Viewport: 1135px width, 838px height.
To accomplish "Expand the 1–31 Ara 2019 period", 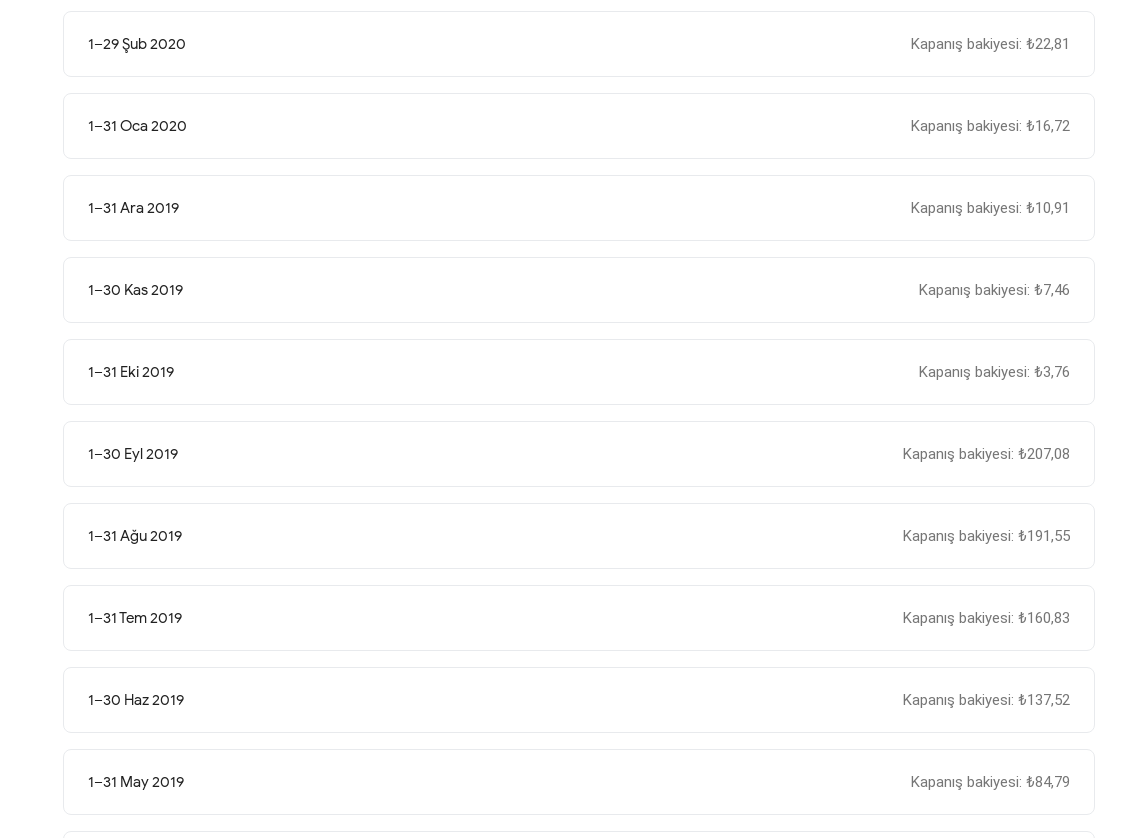I will pos(578,208).
